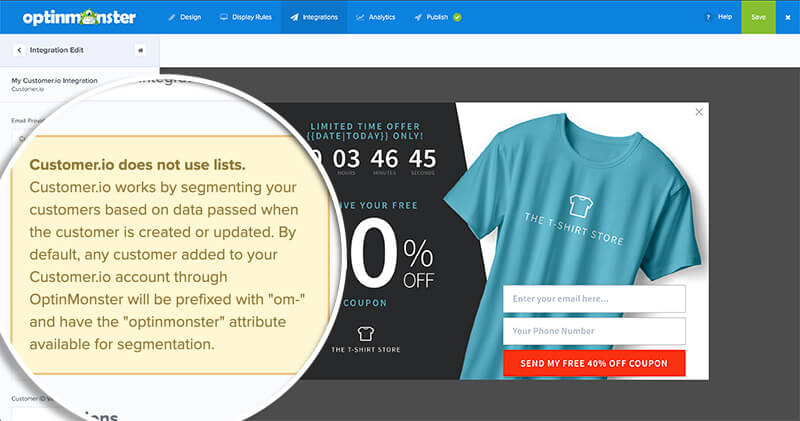This screenshot has width=800, height=421.
Task: Click the green Publish status checkmark
Action: coord(458,17)
